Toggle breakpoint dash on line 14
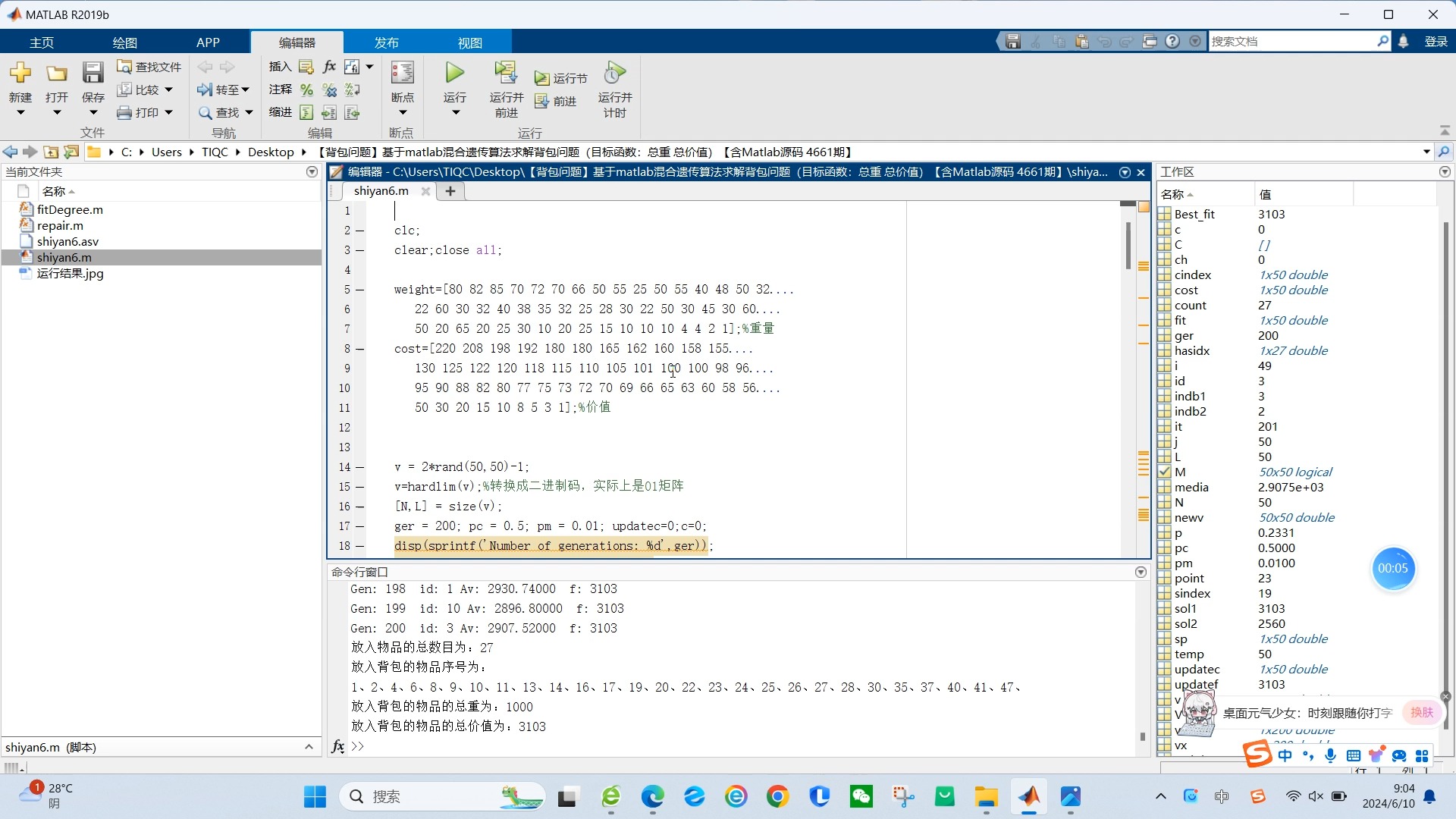1456x819 pixels. [359, 467]
